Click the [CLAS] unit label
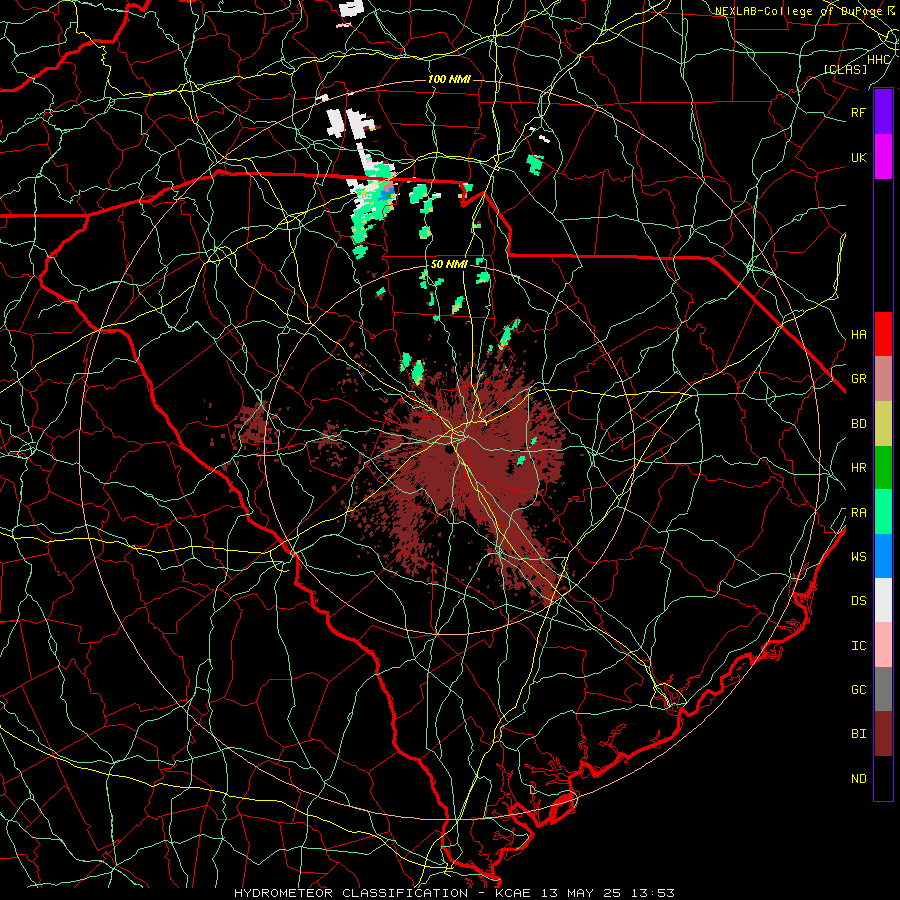This screenshot has height=900, width=900. click(845, 70)
